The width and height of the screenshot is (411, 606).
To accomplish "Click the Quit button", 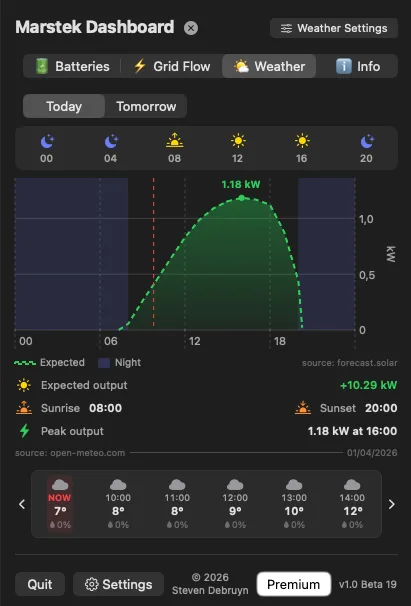I will 40,584.
